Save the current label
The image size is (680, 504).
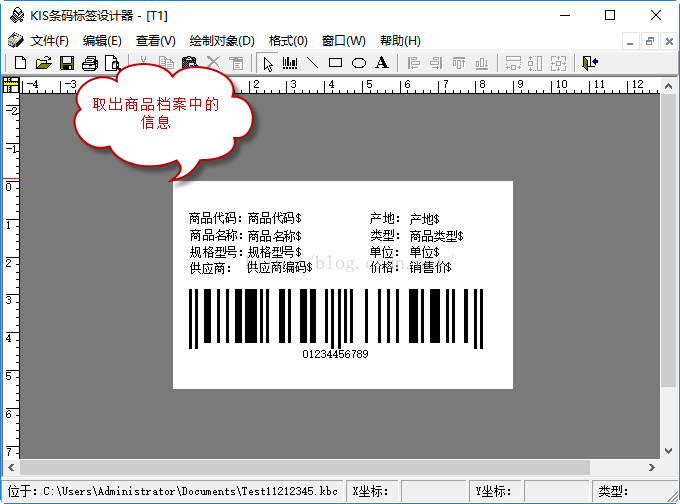[67, 63]
